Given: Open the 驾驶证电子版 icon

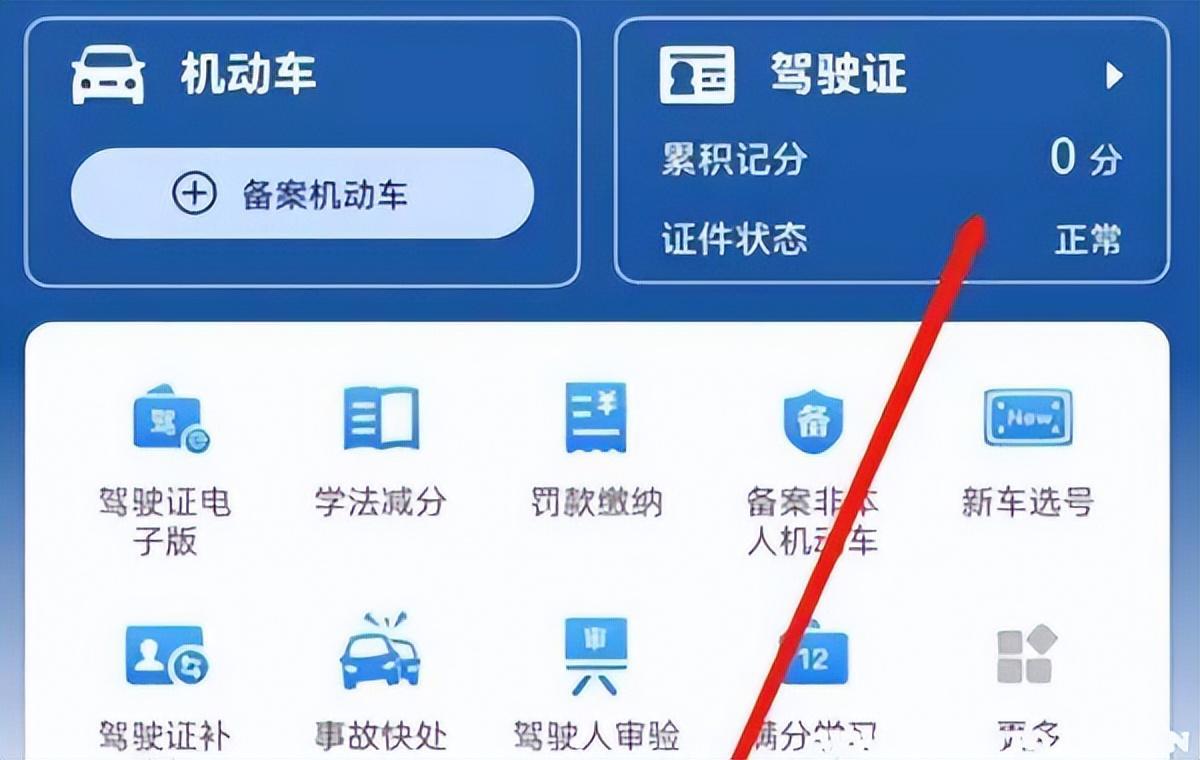Looking at the screenshot, I should 169,418.
